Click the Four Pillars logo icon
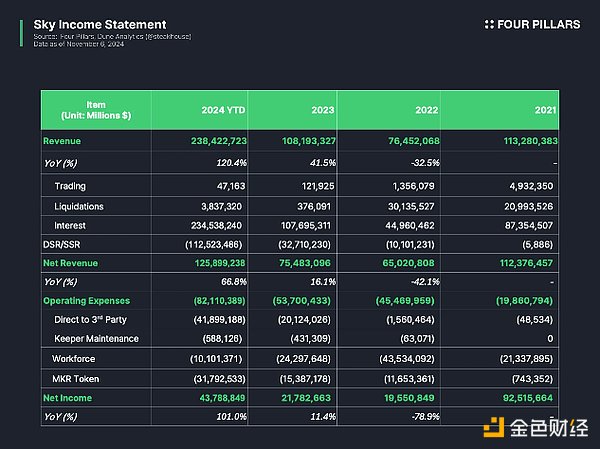 [489, 24]
